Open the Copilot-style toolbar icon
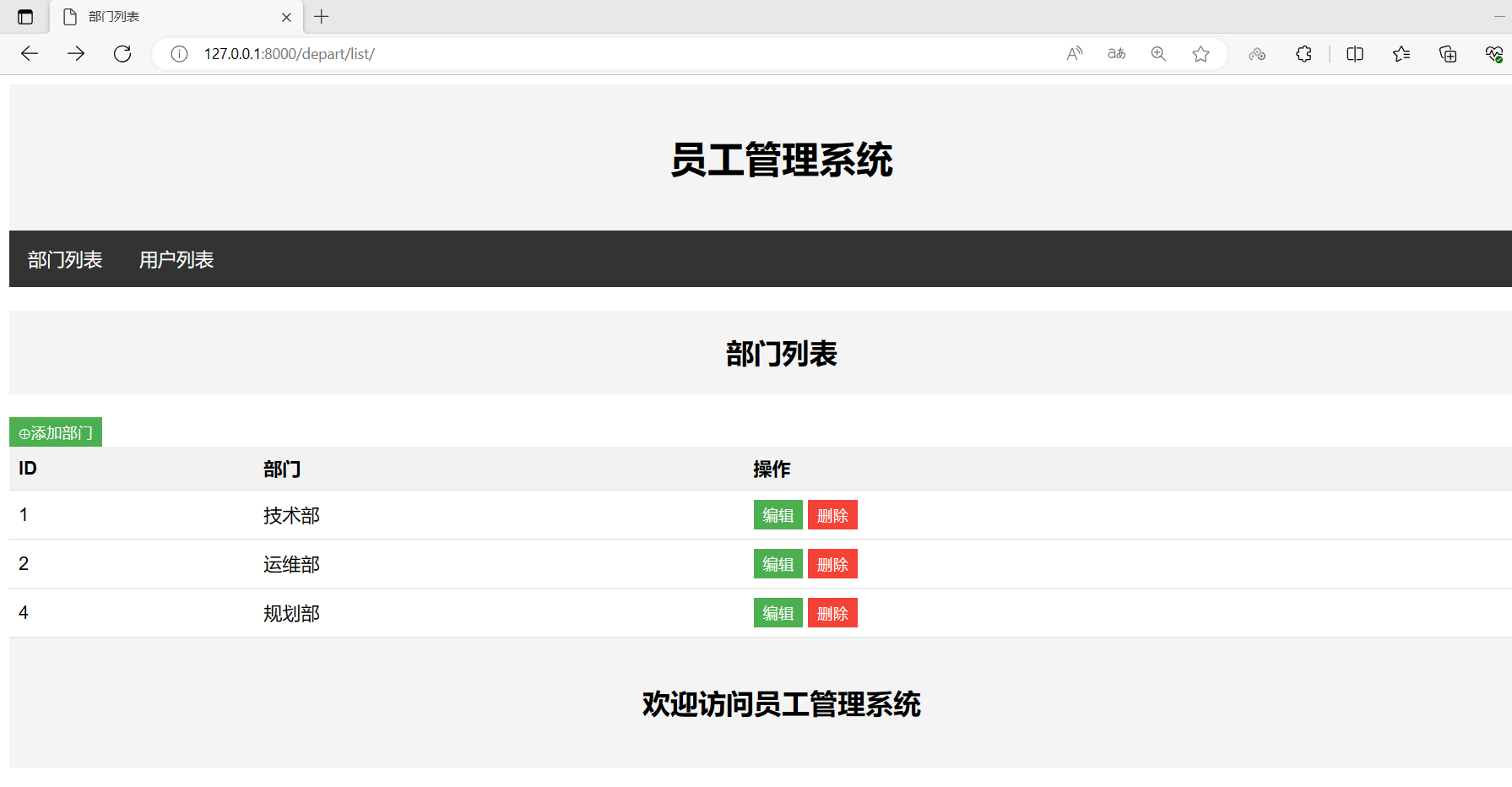 (1257, 54)
